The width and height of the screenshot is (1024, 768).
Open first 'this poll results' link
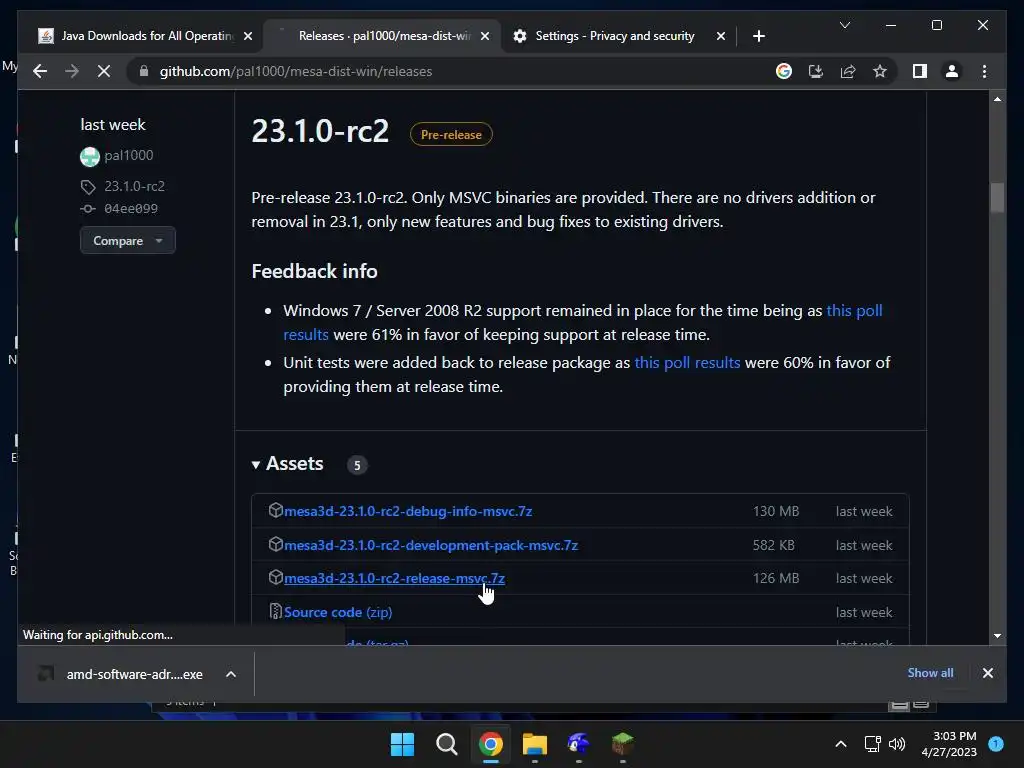click(854, 310)
